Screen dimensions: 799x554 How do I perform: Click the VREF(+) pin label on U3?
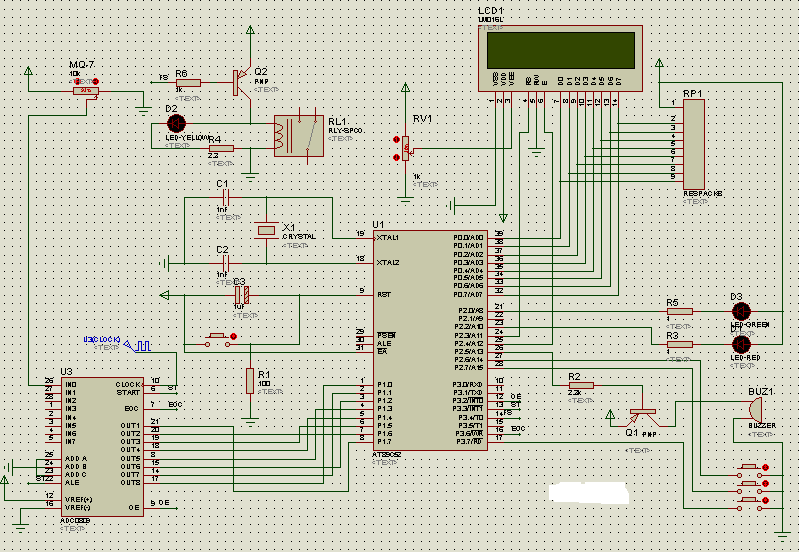click(x=79, y=499)
